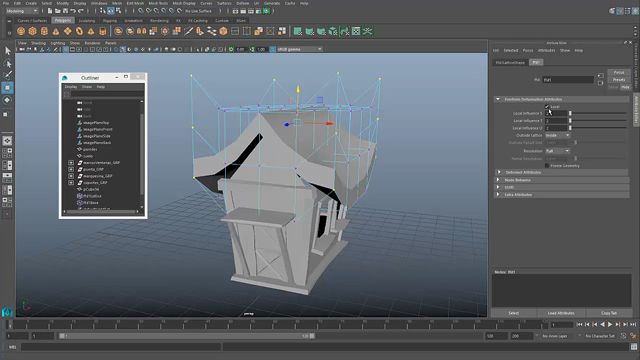
Task: Click the New Scene icon in status line
Action: point(49,11)
